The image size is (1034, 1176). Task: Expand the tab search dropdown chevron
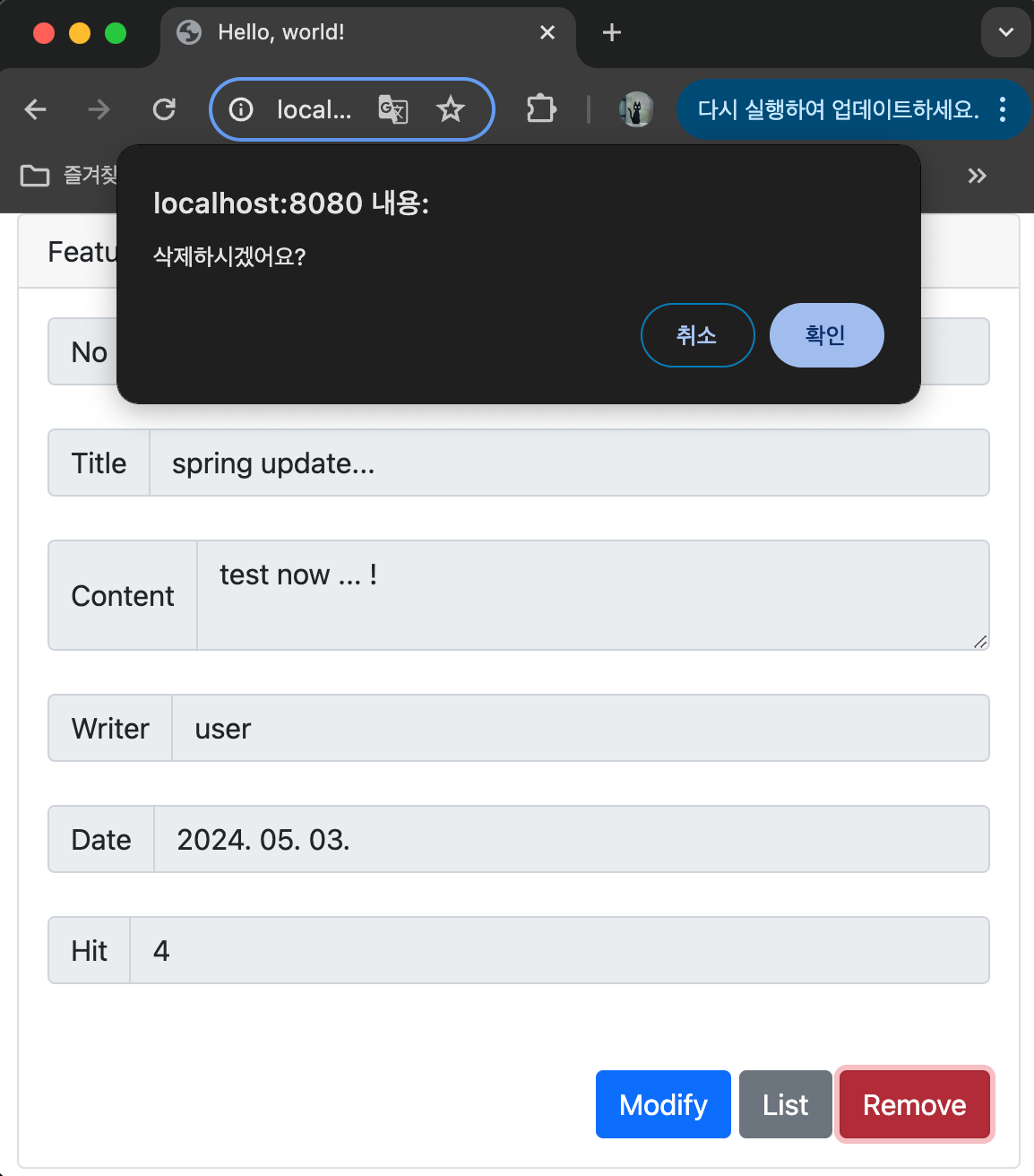pyautogui.click(x=1006, y=32)
